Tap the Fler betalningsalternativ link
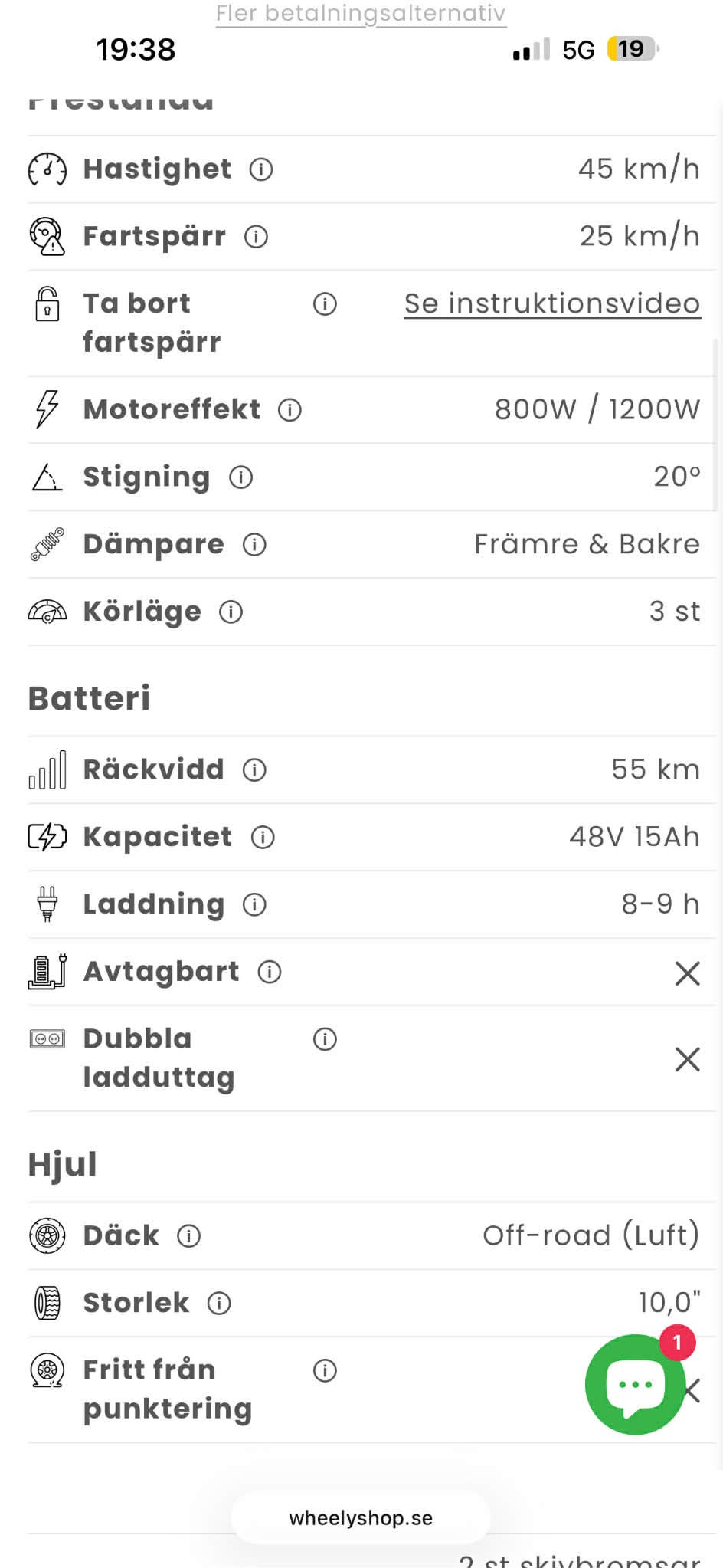 pos(361,13)
